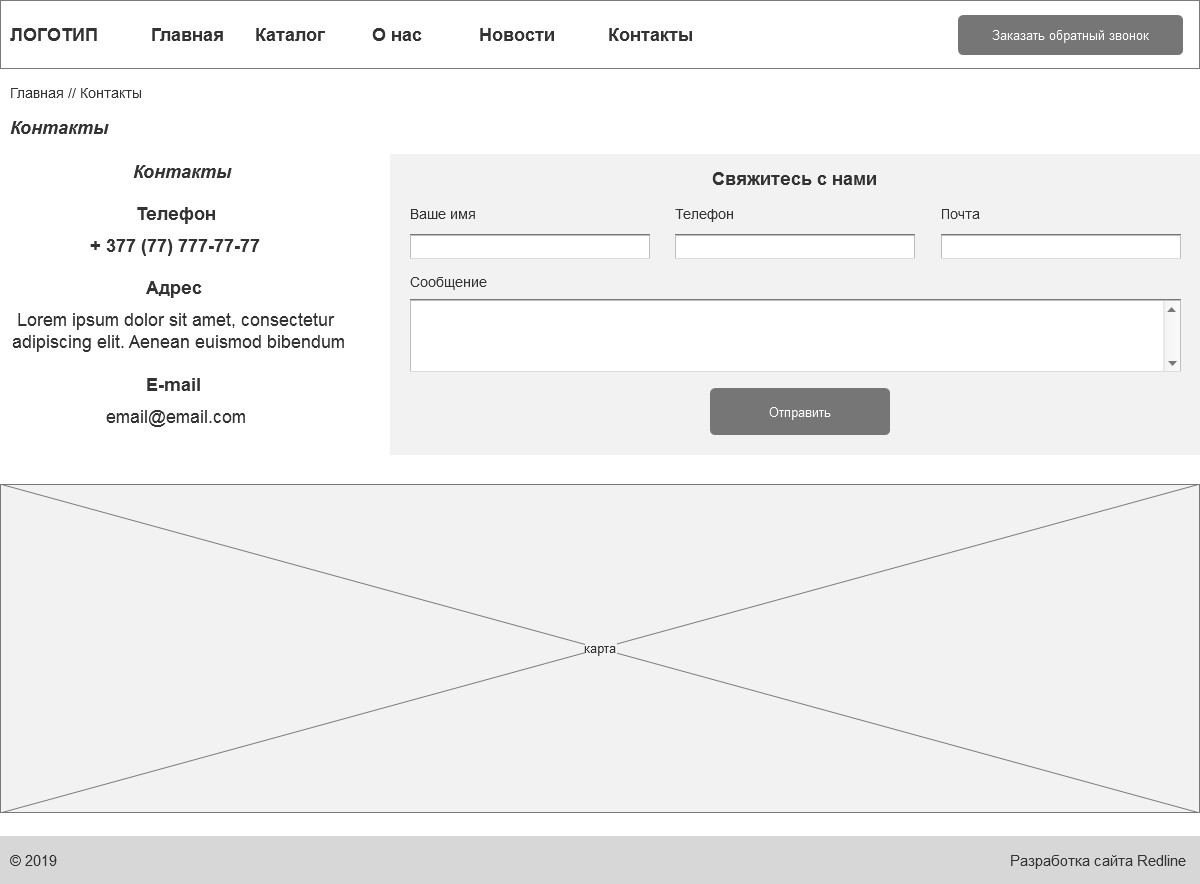The image size is (1200, 884).
Task: Click the Контакты breadcrumb item
Action: 111,93
